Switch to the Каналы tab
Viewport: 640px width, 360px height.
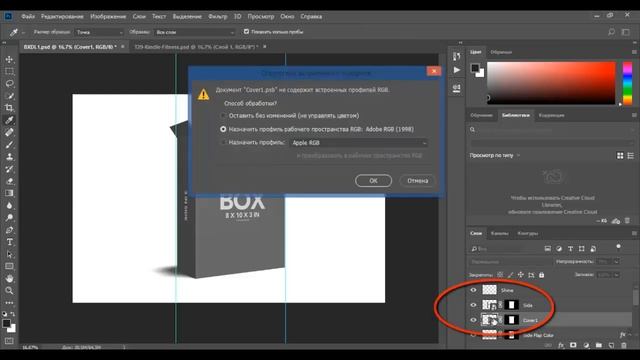click(500, 233)
